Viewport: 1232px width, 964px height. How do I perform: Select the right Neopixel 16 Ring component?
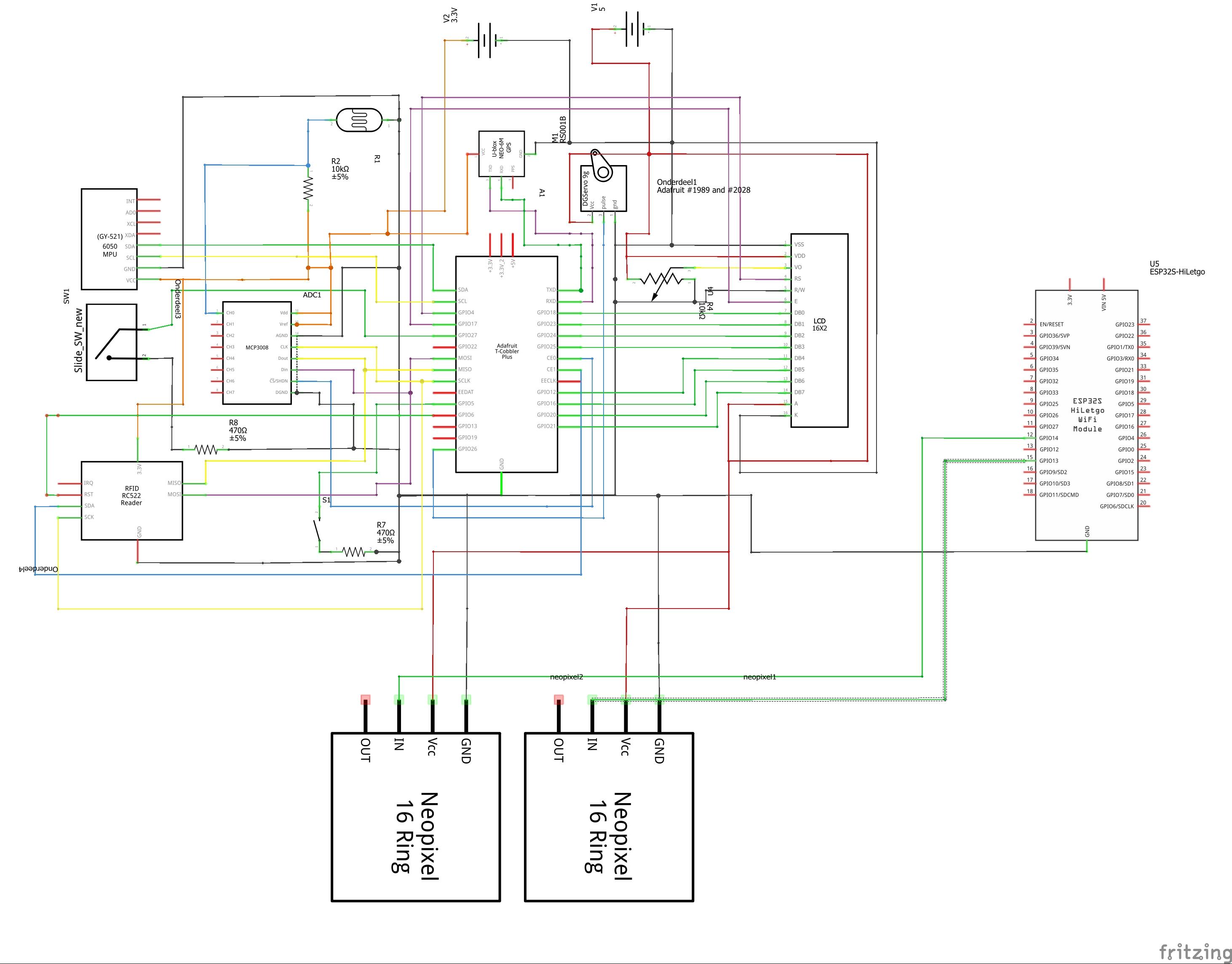coord(609,817)
